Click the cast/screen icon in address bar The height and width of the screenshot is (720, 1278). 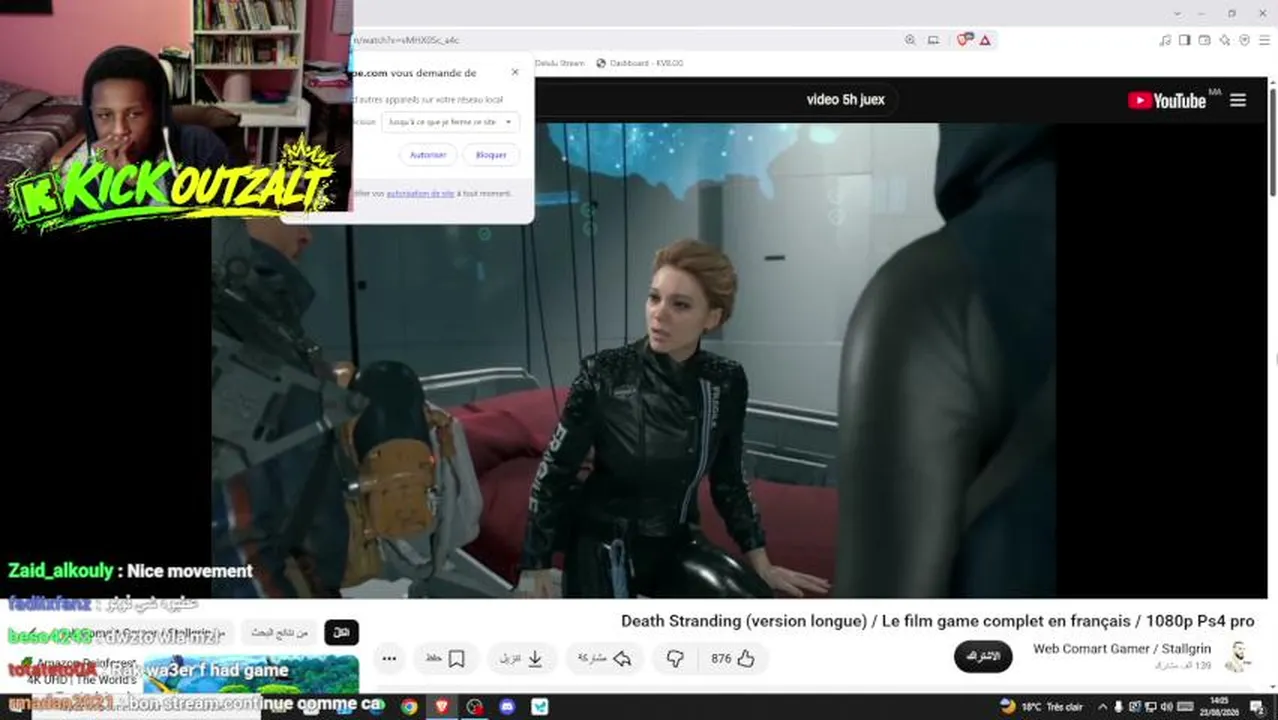pos(933,40)
